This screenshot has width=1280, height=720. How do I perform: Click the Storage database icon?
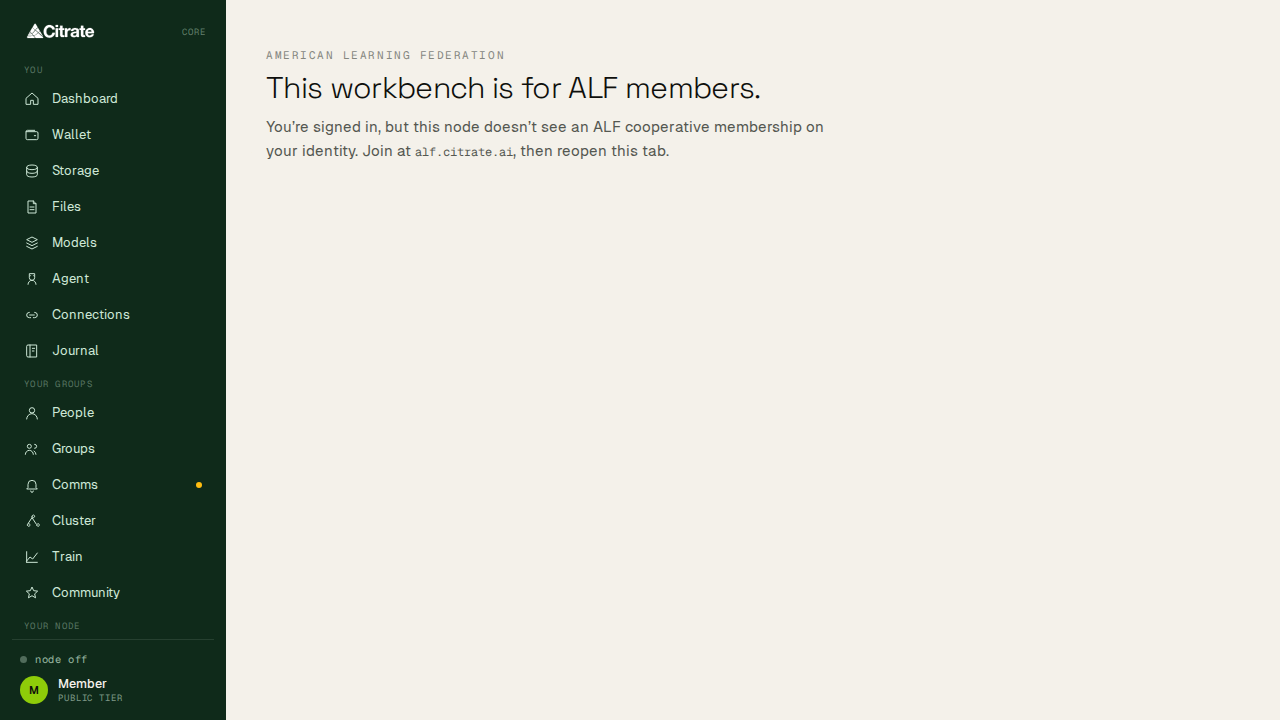(32, 171)
